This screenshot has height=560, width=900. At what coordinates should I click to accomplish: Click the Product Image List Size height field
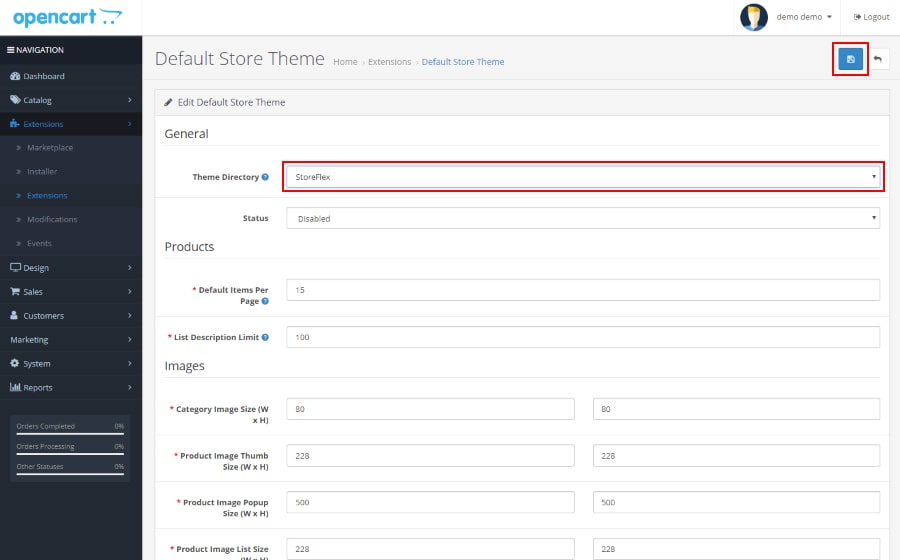click(736, 549)
